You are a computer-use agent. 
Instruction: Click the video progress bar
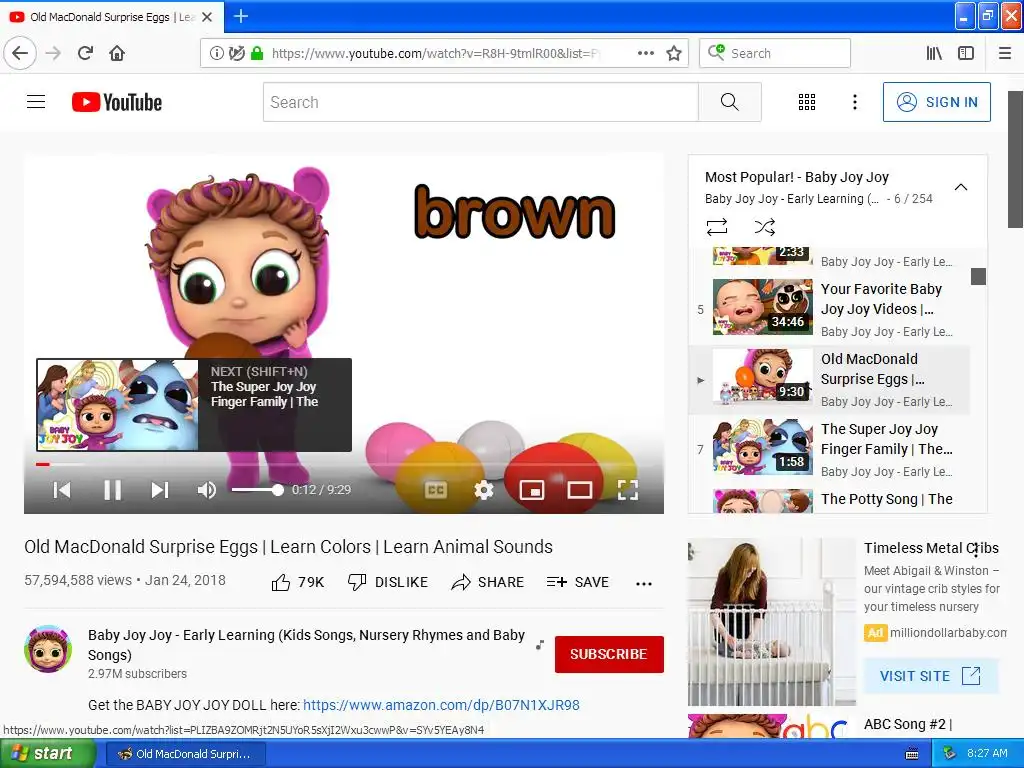pyautogui.click(x=344, y=464)
